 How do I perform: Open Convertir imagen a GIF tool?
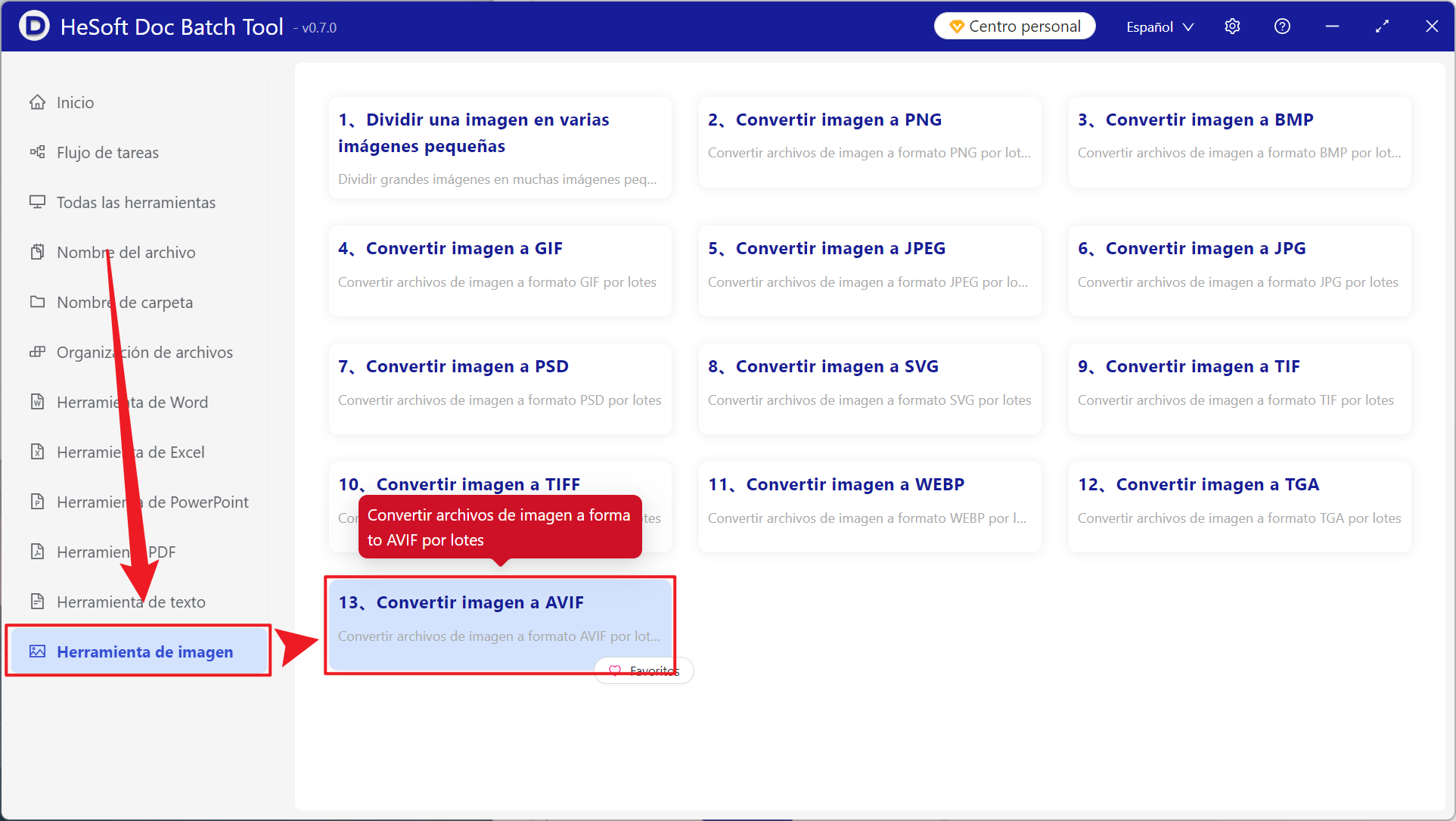click(500, 270)
